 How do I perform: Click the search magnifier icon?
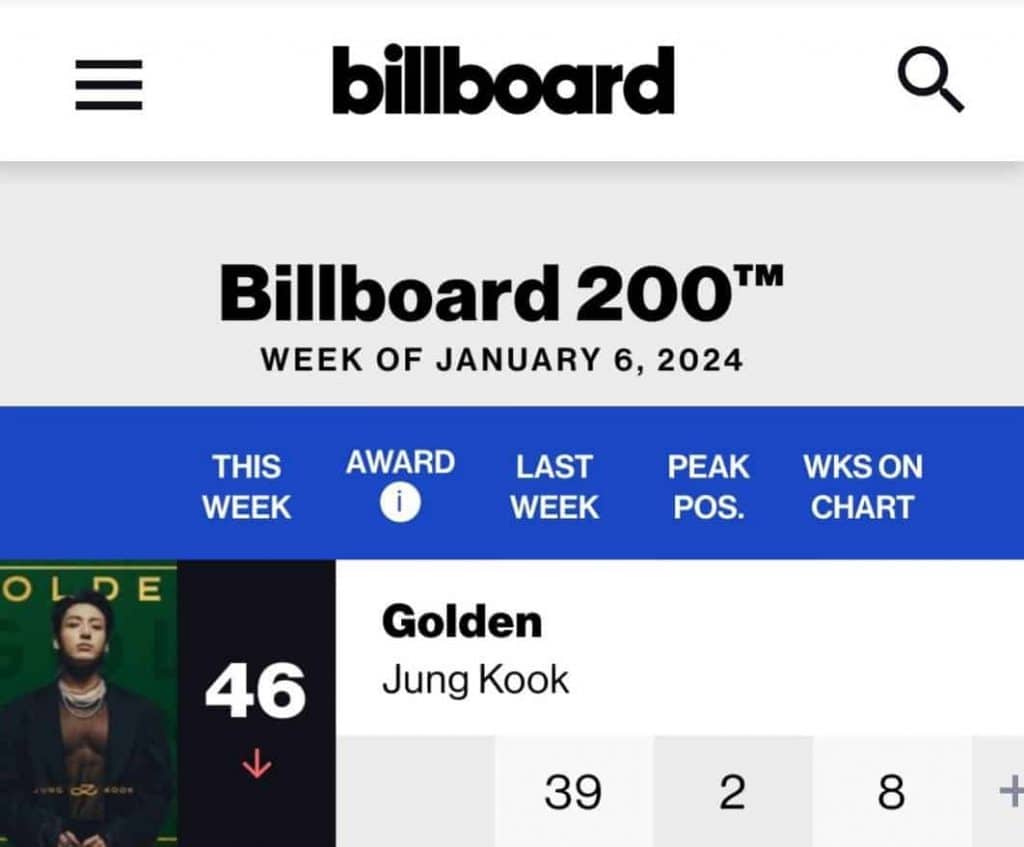point(930,82)
